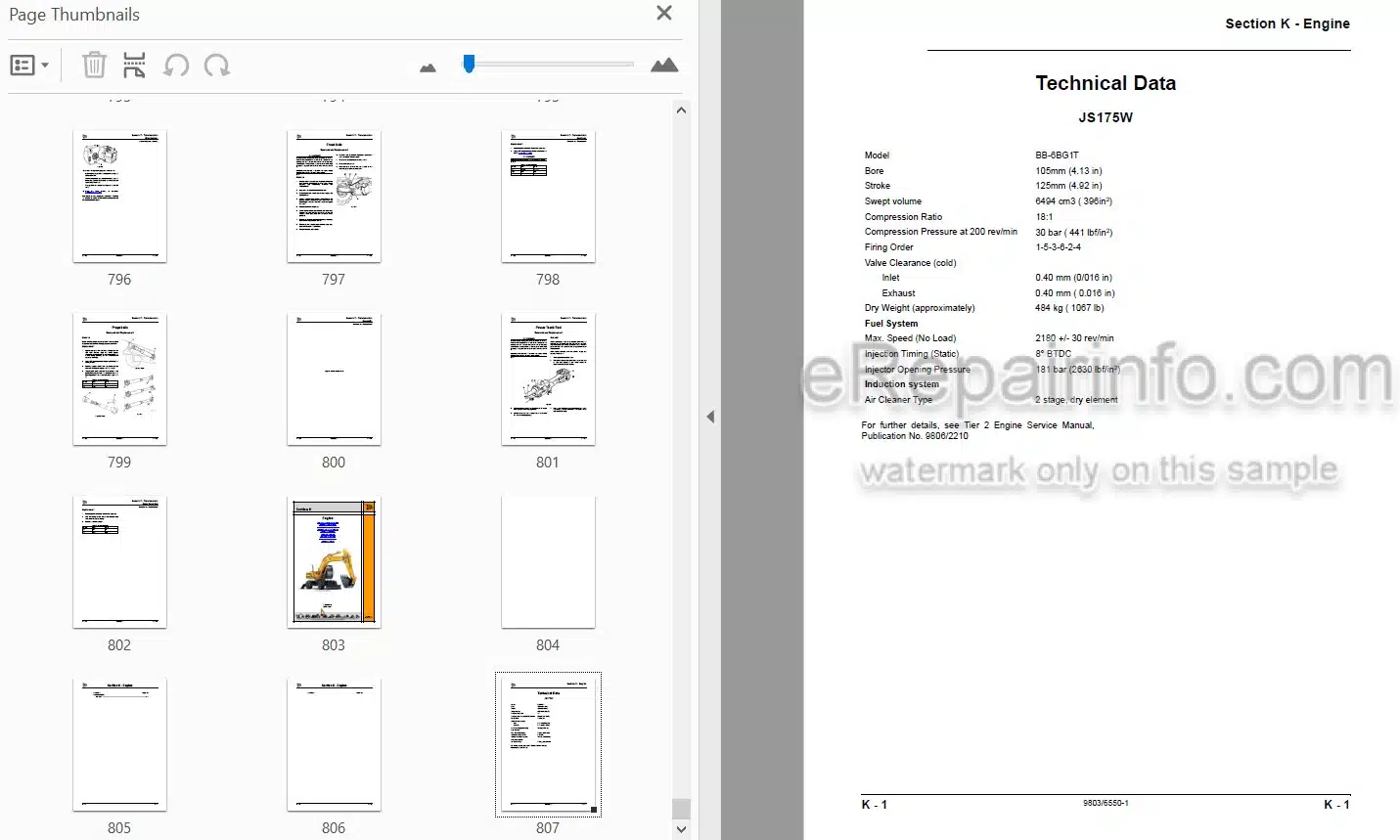This screenshot has width=1400, height=840.
Task: Click the 'Technical Data' heading
Action: [1106, 83]
